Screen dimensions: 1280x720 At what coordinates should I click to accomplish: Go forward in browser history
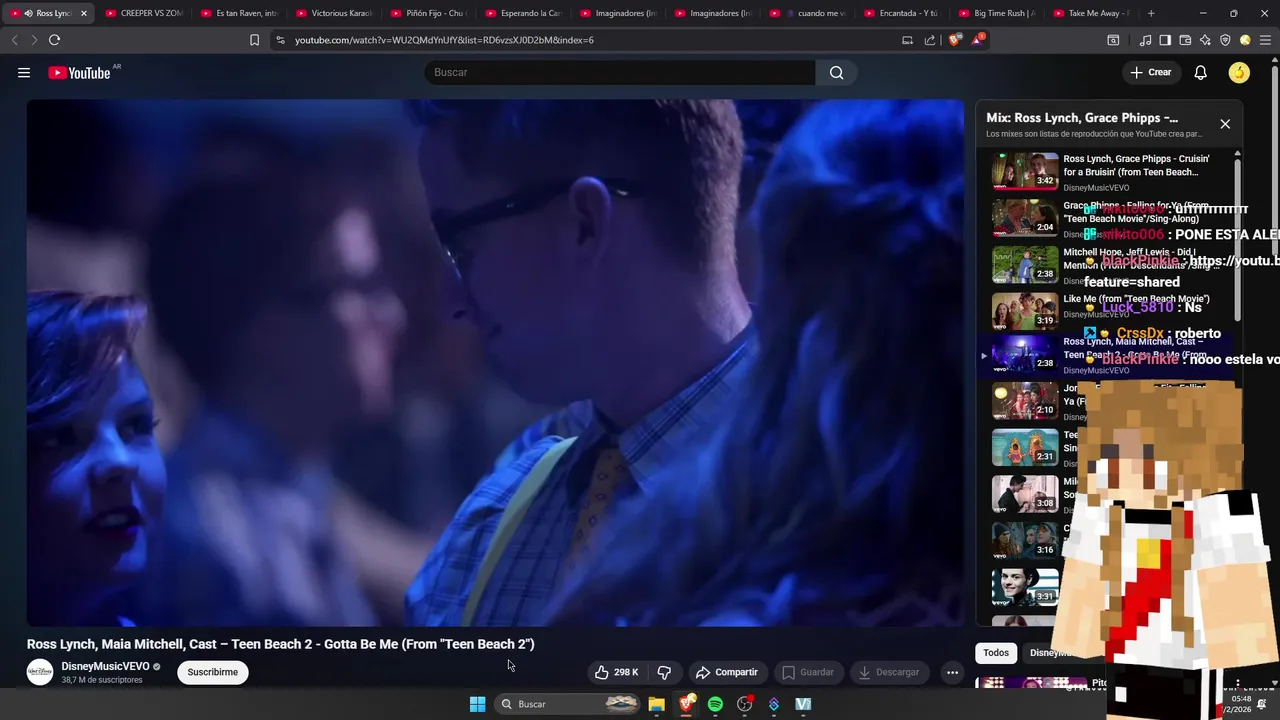coord(34,40)
